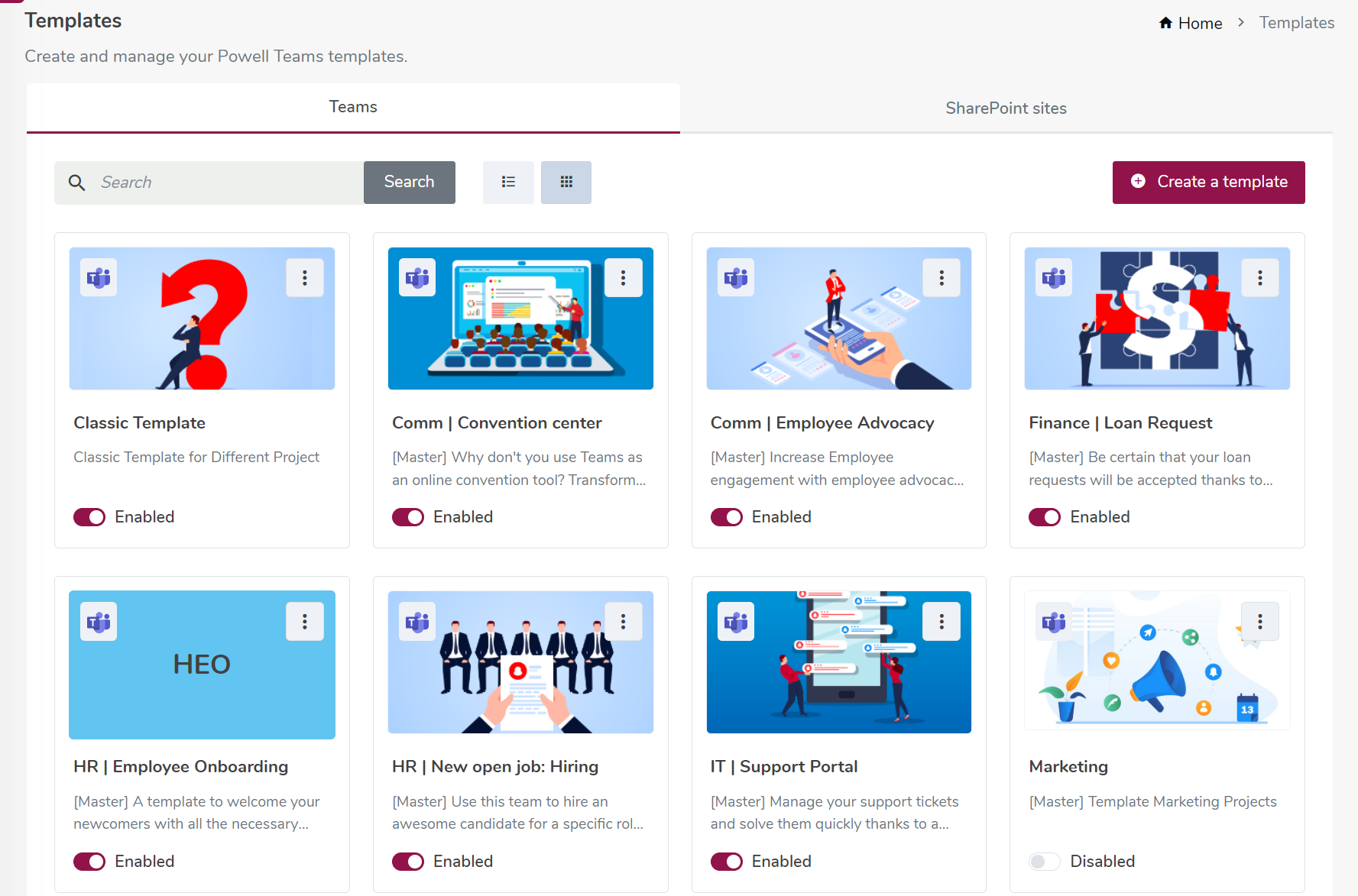Switch to list view layout
This screenshot has width=1358, height=896.
(508, 182)
